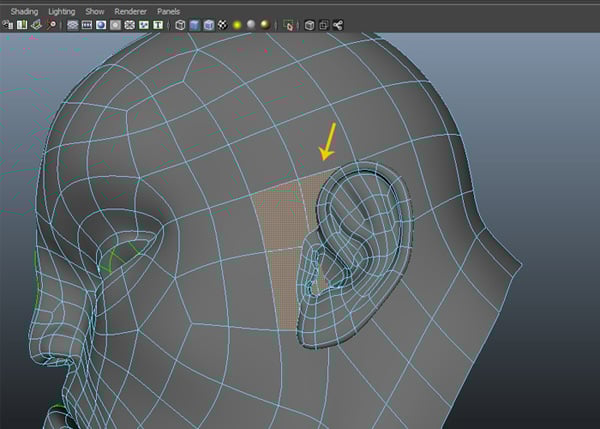Click the Select Camera icon
This screenshot has height=429, width=600.
click(8, 25)
